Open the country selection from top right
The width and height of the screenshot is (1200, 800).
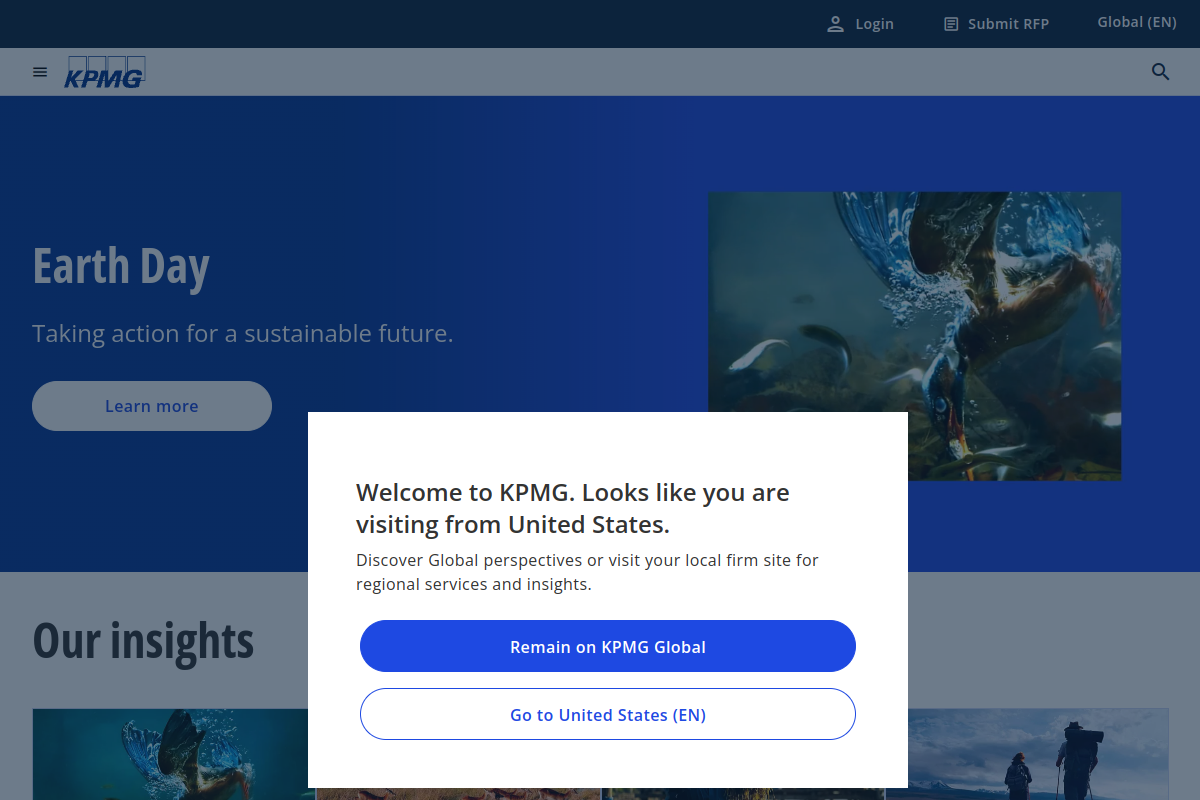point(1137,21)
